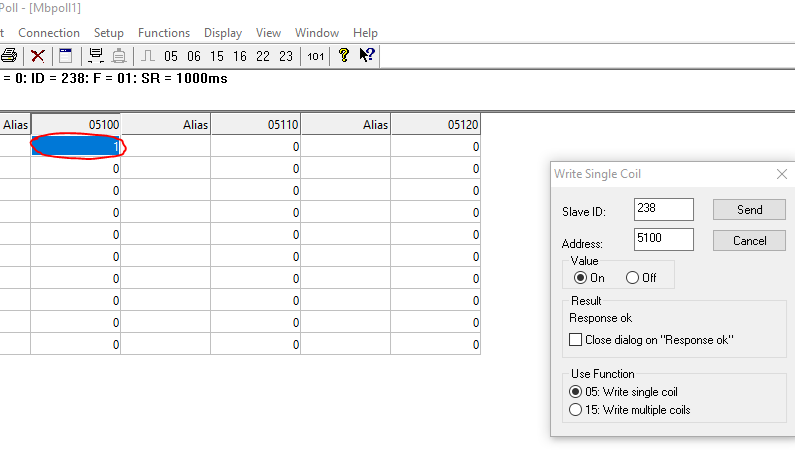795x463 pixels.
Task: Click function 16 toolbar button
Action: [x=240, y=56]
